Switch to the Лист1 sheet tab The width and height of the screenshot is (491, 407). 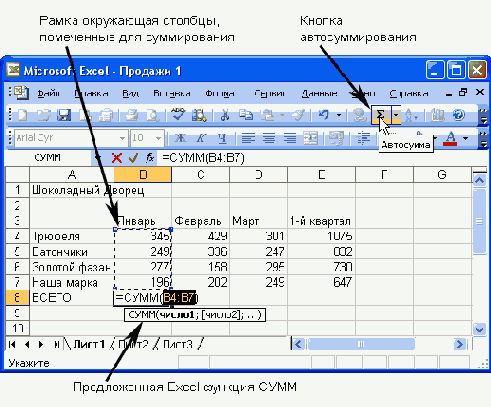pyautogui.click(x=89, y=344)
